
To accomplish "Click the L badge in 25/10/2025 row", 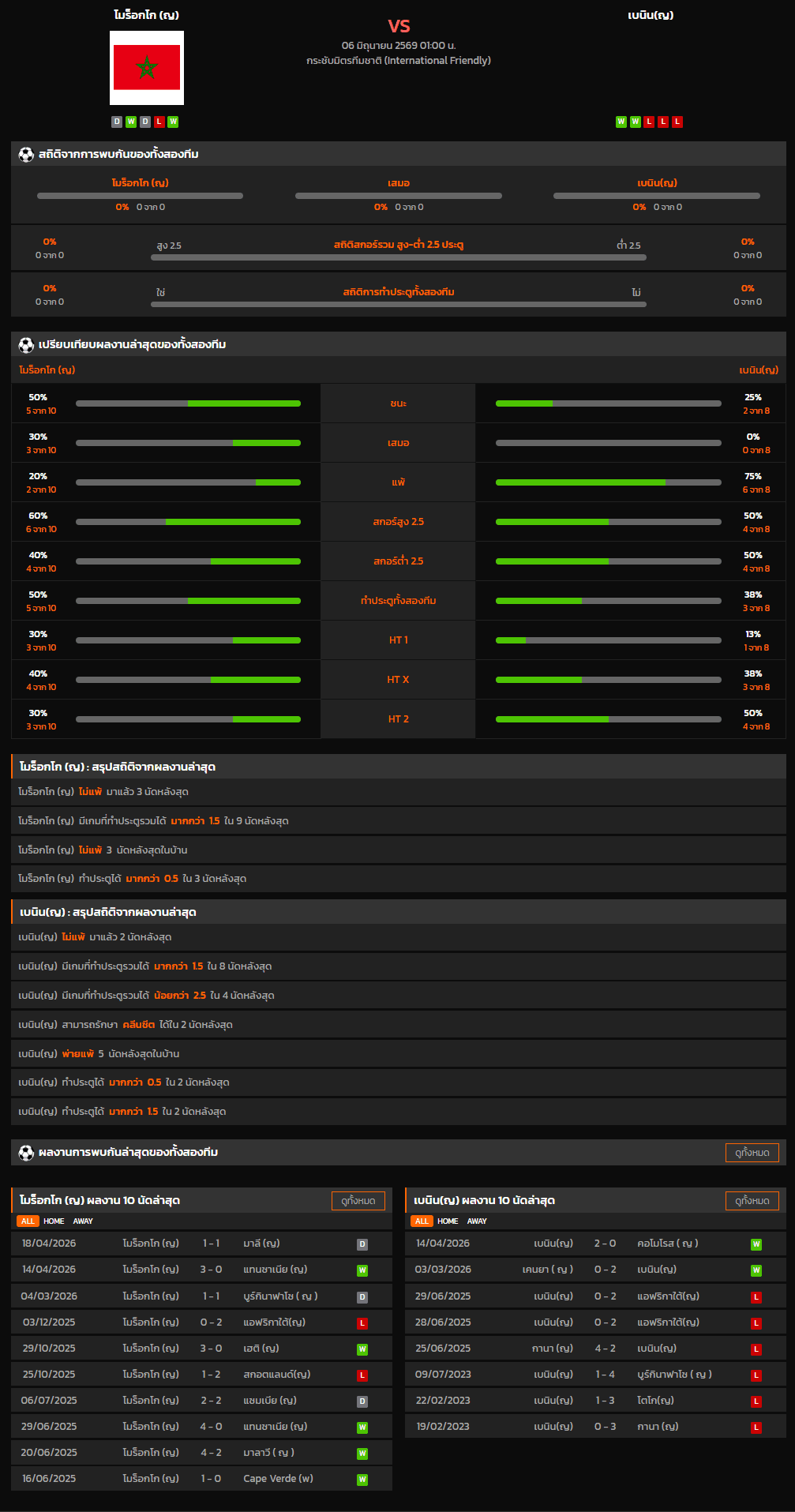I will (x=362, y=1375).
